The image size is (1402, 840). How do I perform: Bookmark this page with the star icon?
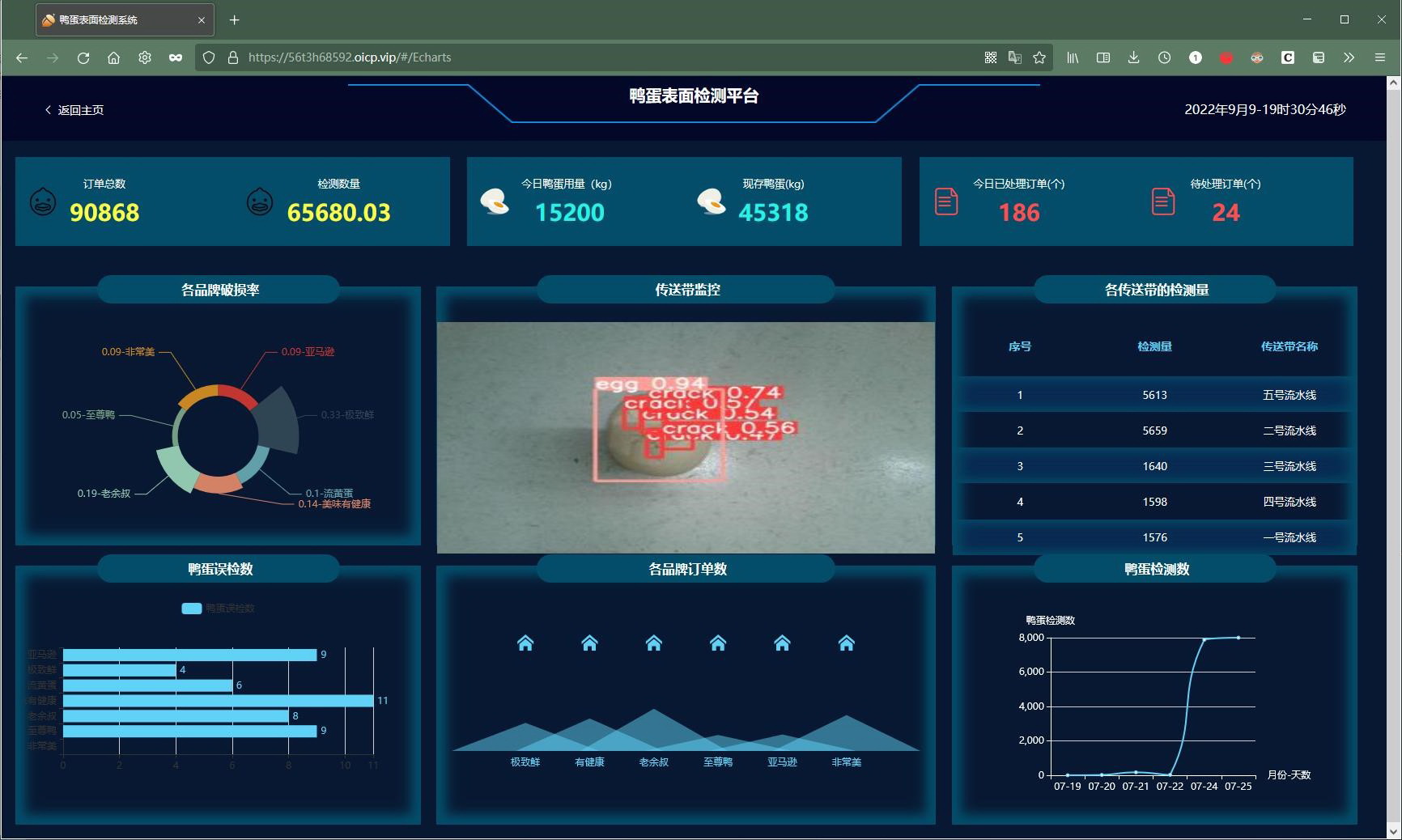coord(1039,57)
